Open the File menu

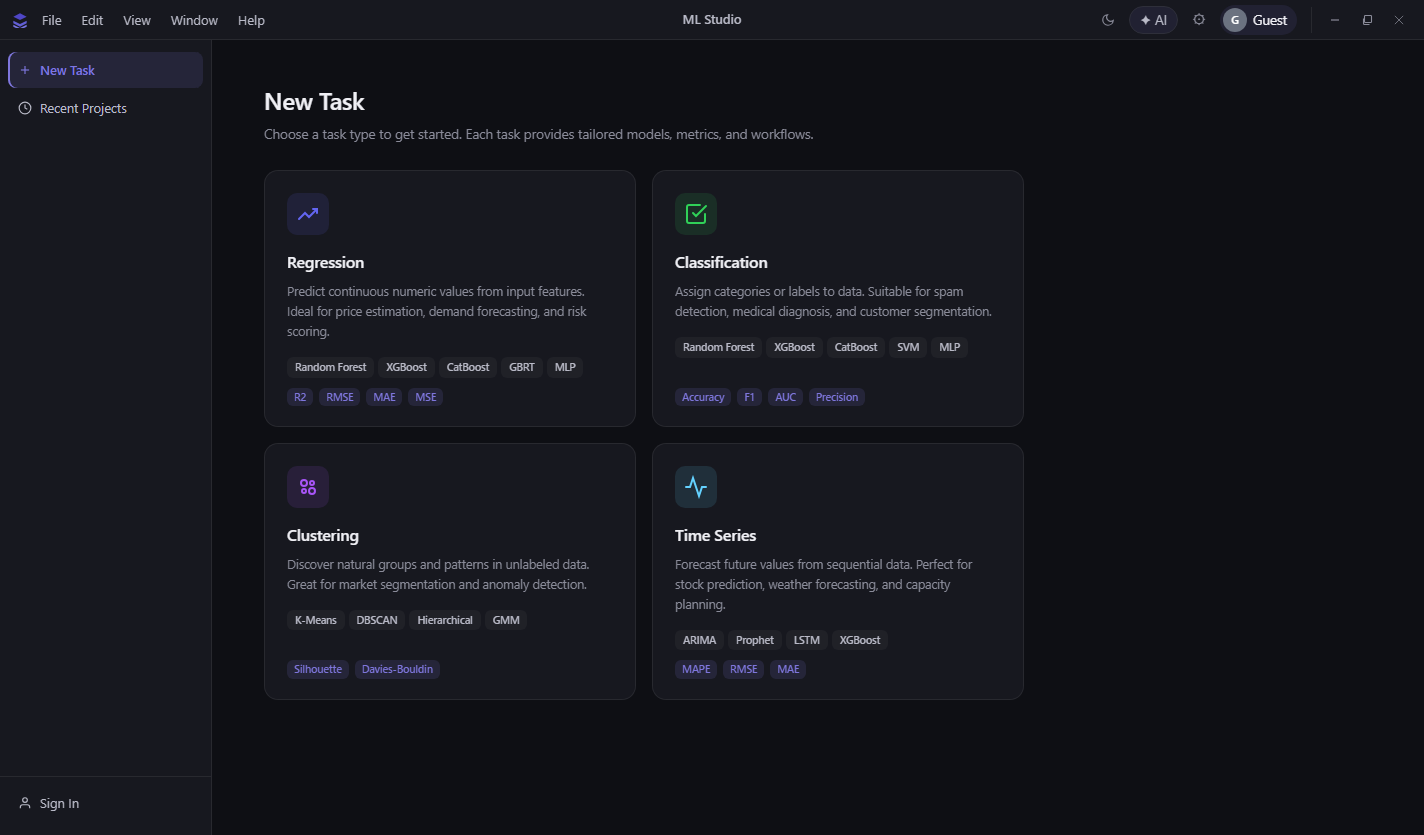52,20
